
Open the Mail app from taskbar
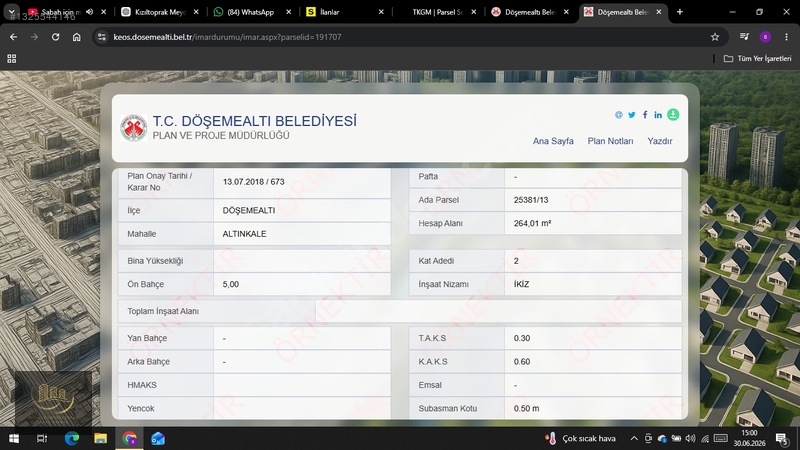158,438
